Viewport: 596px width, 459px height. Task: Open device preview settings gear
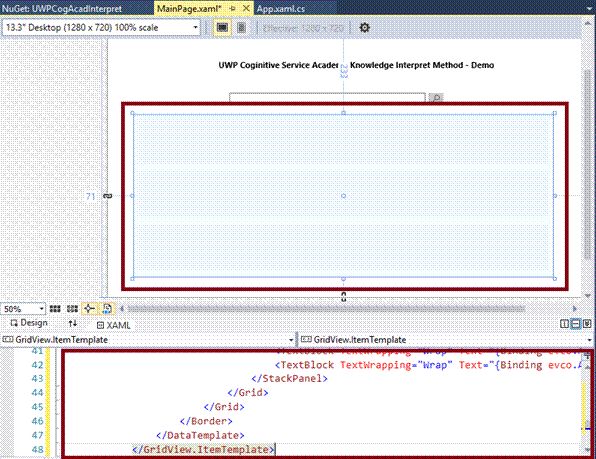(x=364, y=27)
